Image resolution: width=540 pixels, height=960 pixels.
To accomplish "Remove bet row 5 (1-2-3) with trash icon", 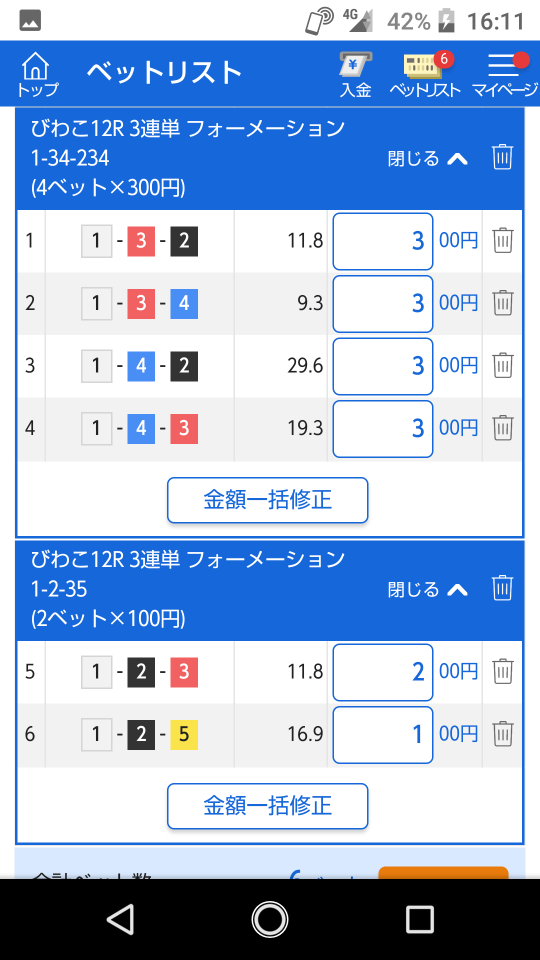I will [x=503, y=672].
